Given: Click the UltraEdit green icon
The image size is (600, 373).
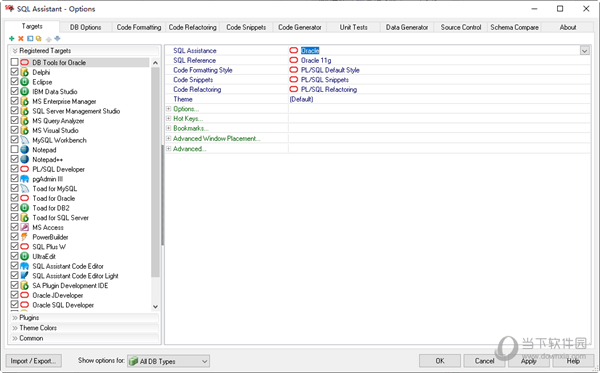Looking at the screenshot, I should point(24,256).
